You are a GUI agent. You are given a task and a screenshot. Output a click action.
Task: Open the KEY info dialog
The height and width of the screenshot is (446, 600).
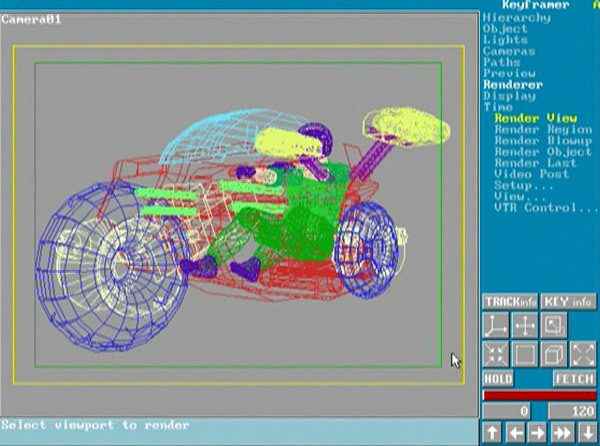[x=569, y=301]
